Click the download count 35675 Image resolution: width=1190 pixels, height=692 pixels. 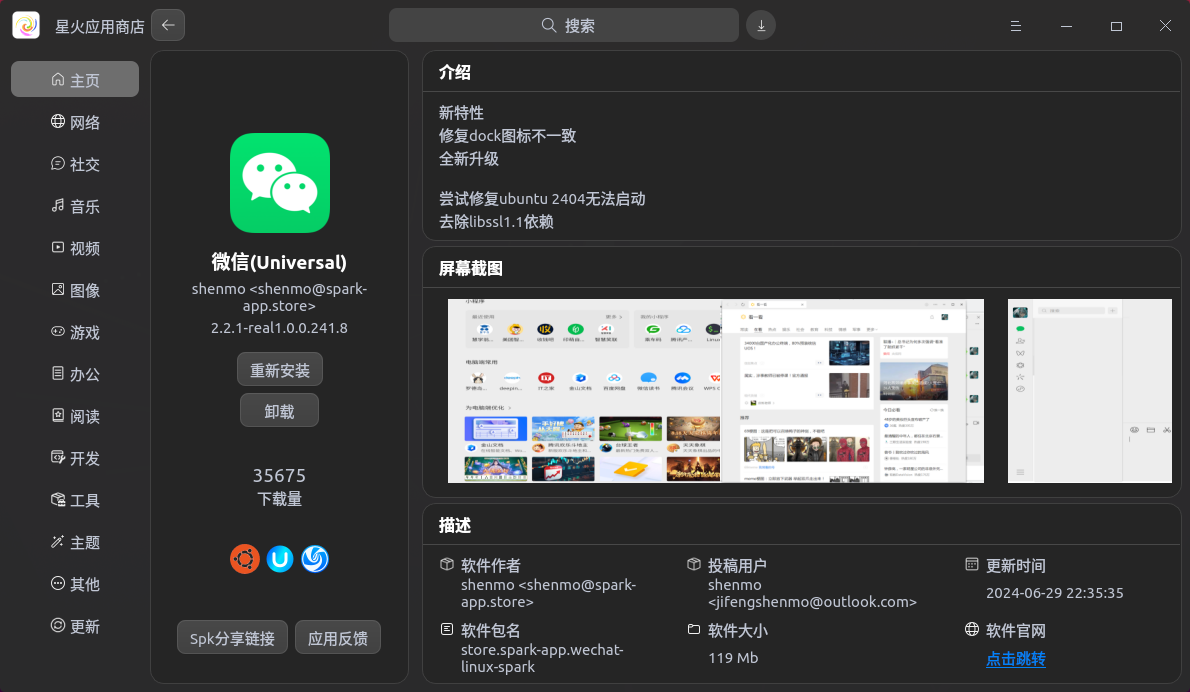point(279,476)
